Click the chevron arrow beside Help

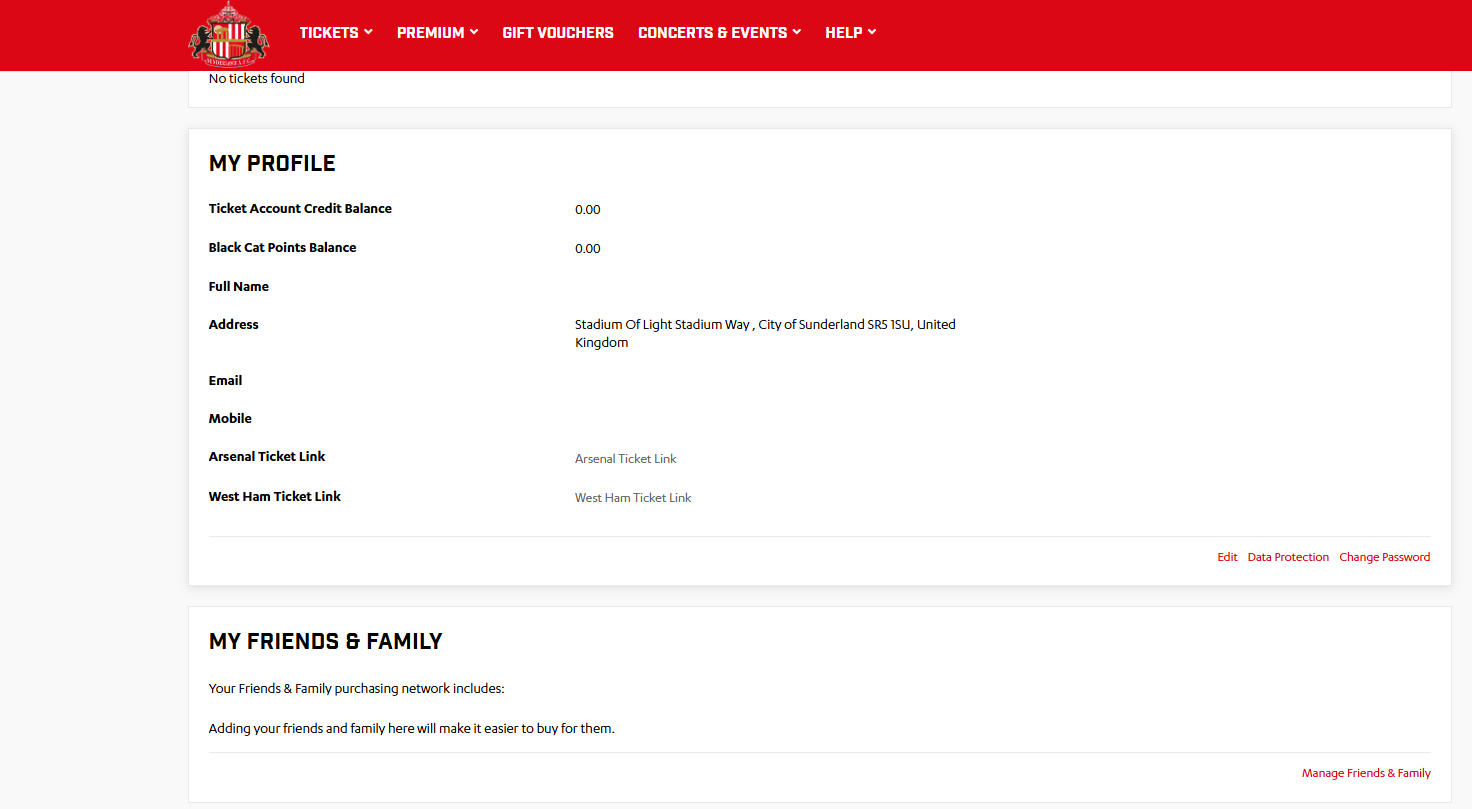pyautogui.click(x=872, y=32)
